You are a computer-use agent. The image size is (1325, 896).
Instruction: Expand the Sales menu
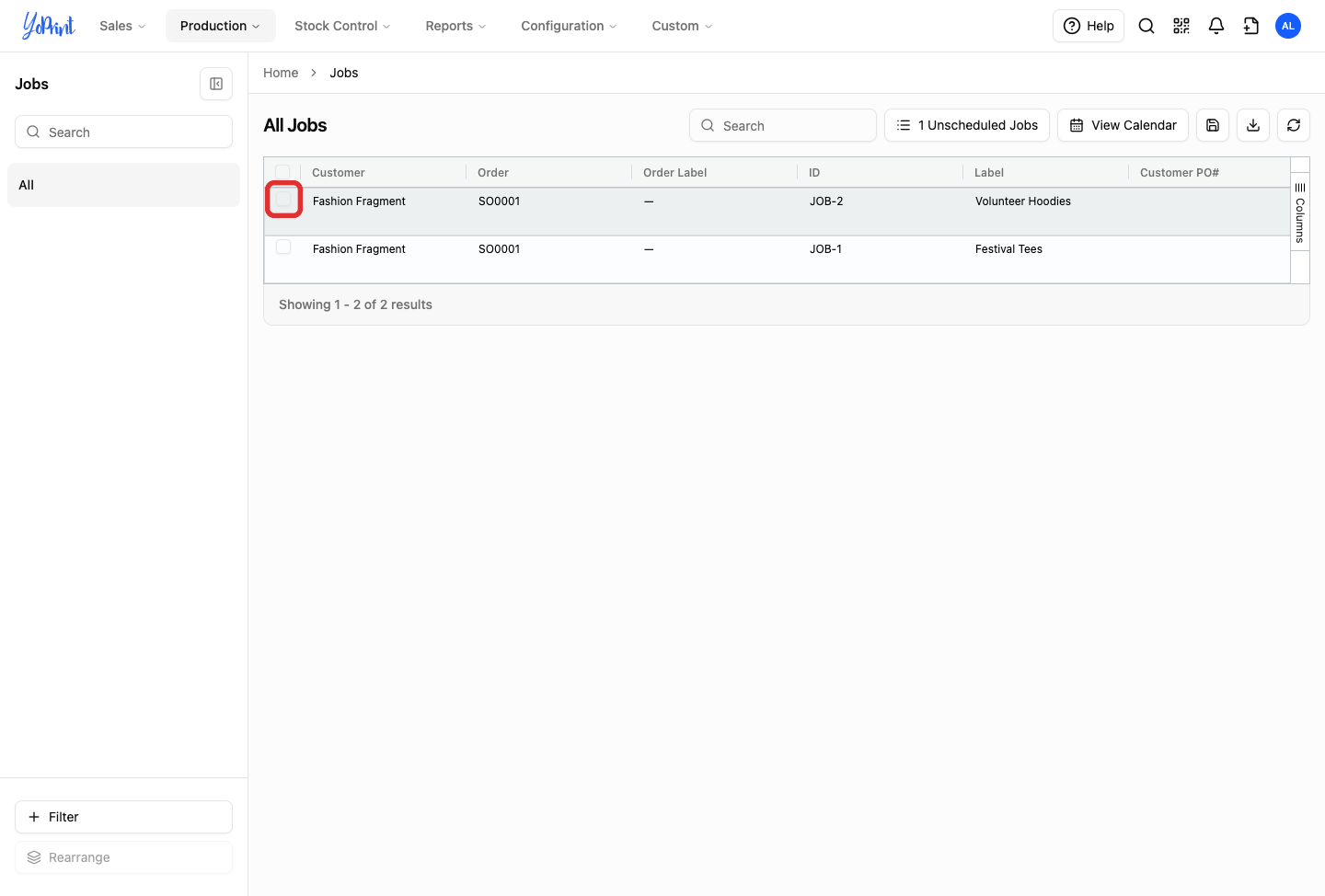point(123,26)
